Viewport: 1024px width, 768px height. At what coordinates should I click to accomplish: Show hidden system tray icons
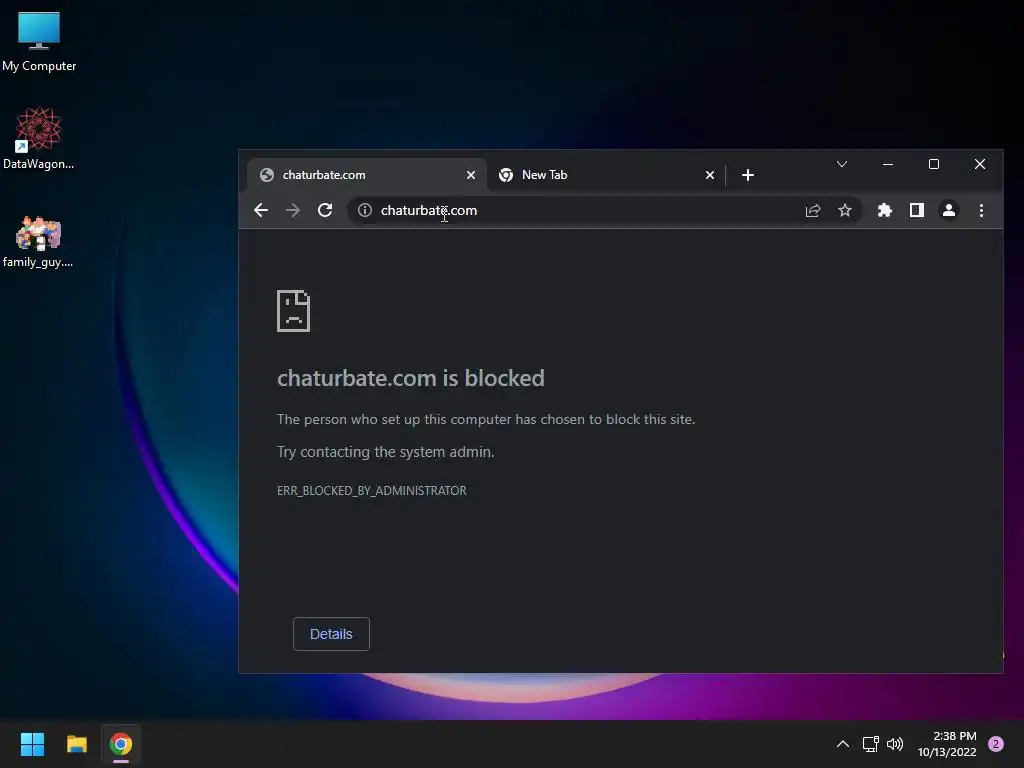tap(843, 744)
